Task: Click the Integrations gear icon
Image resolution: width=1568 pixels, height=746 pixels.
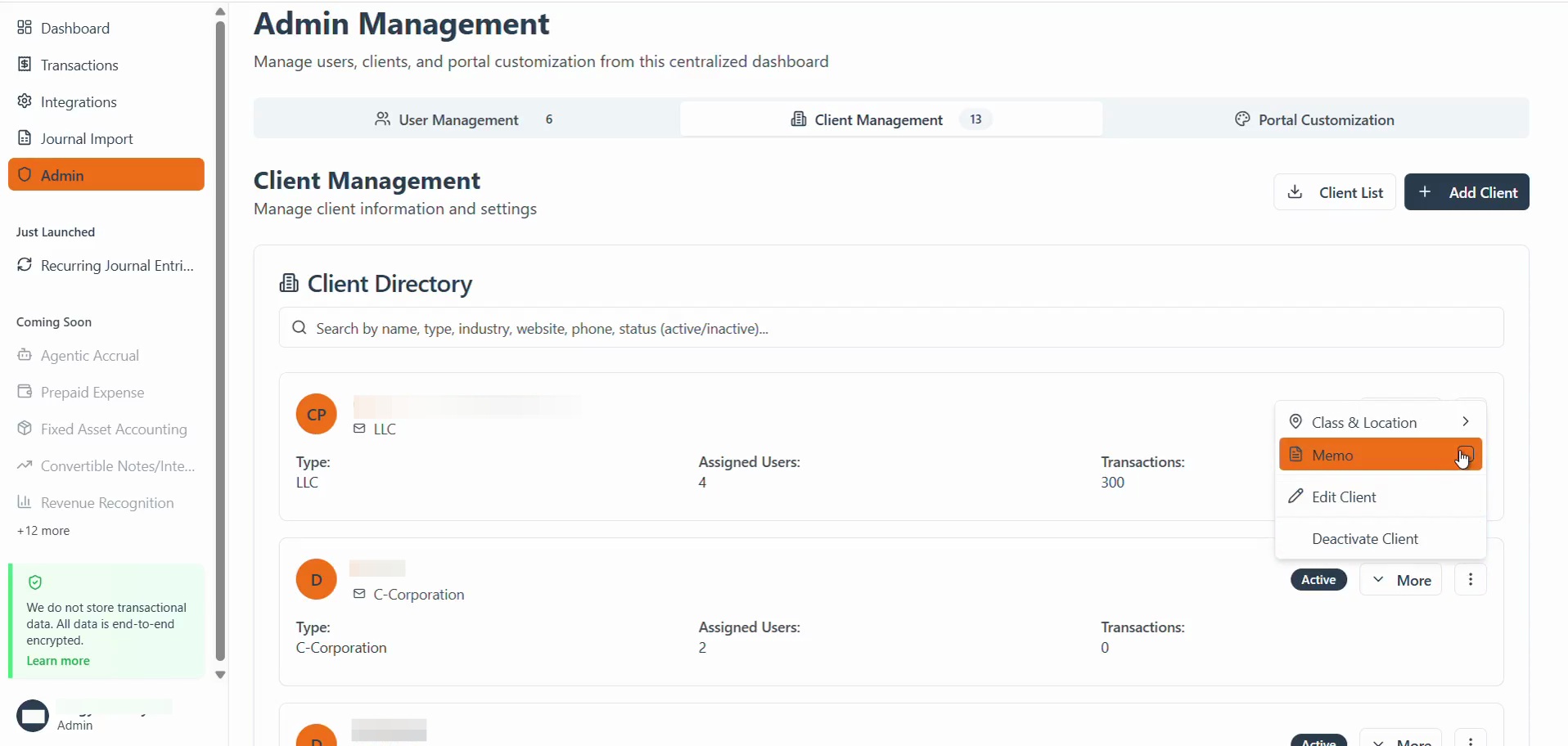Action: 25,101
